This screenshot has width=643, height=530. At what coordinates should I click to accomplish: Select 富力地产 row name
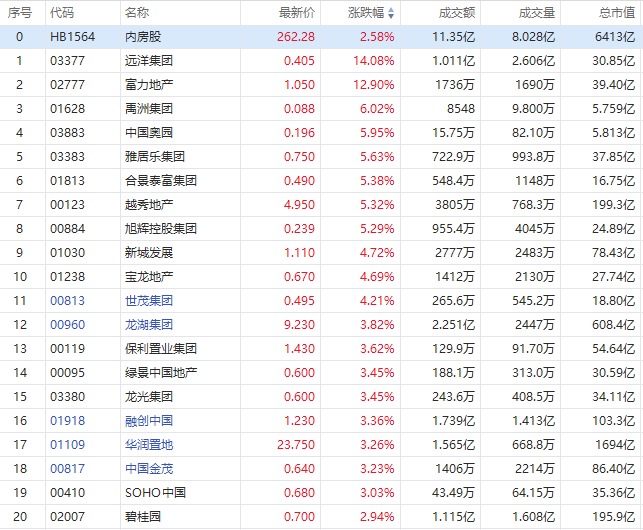pyautogui.click(x=149, y=85)
